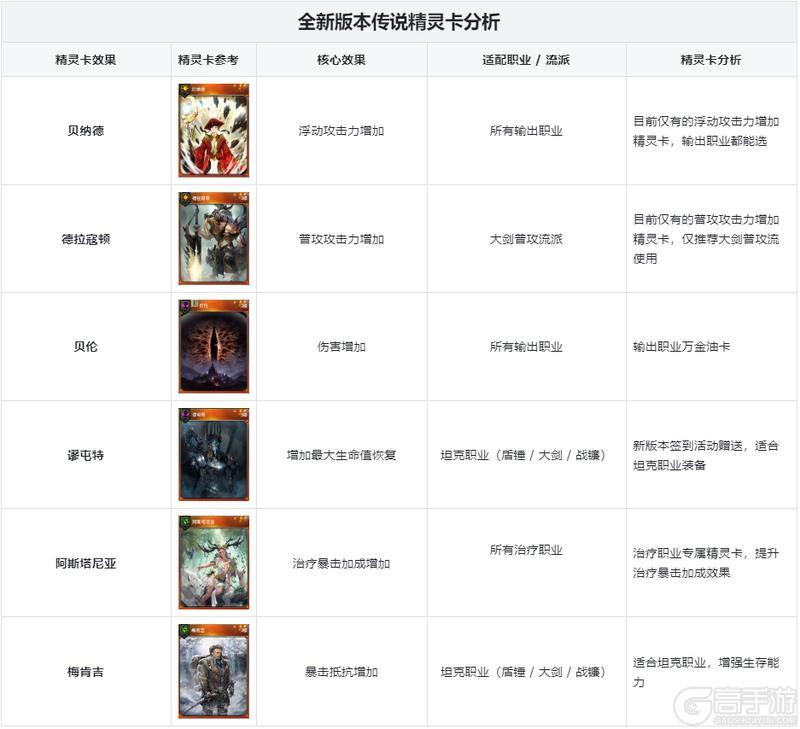Image resolution: width=800 pixels, height=729 pixels.
Task: Open the 德拉寇顿 spirit card picture
Action: point(213,238)
